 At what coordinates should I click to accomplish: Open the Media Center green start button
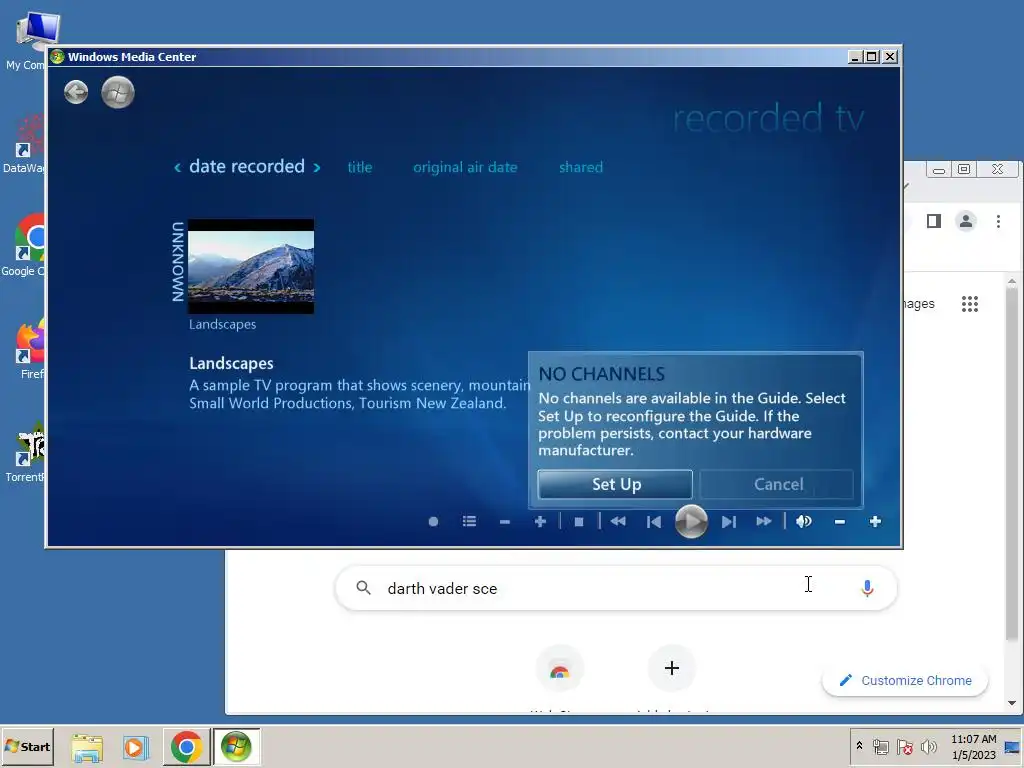118,92
